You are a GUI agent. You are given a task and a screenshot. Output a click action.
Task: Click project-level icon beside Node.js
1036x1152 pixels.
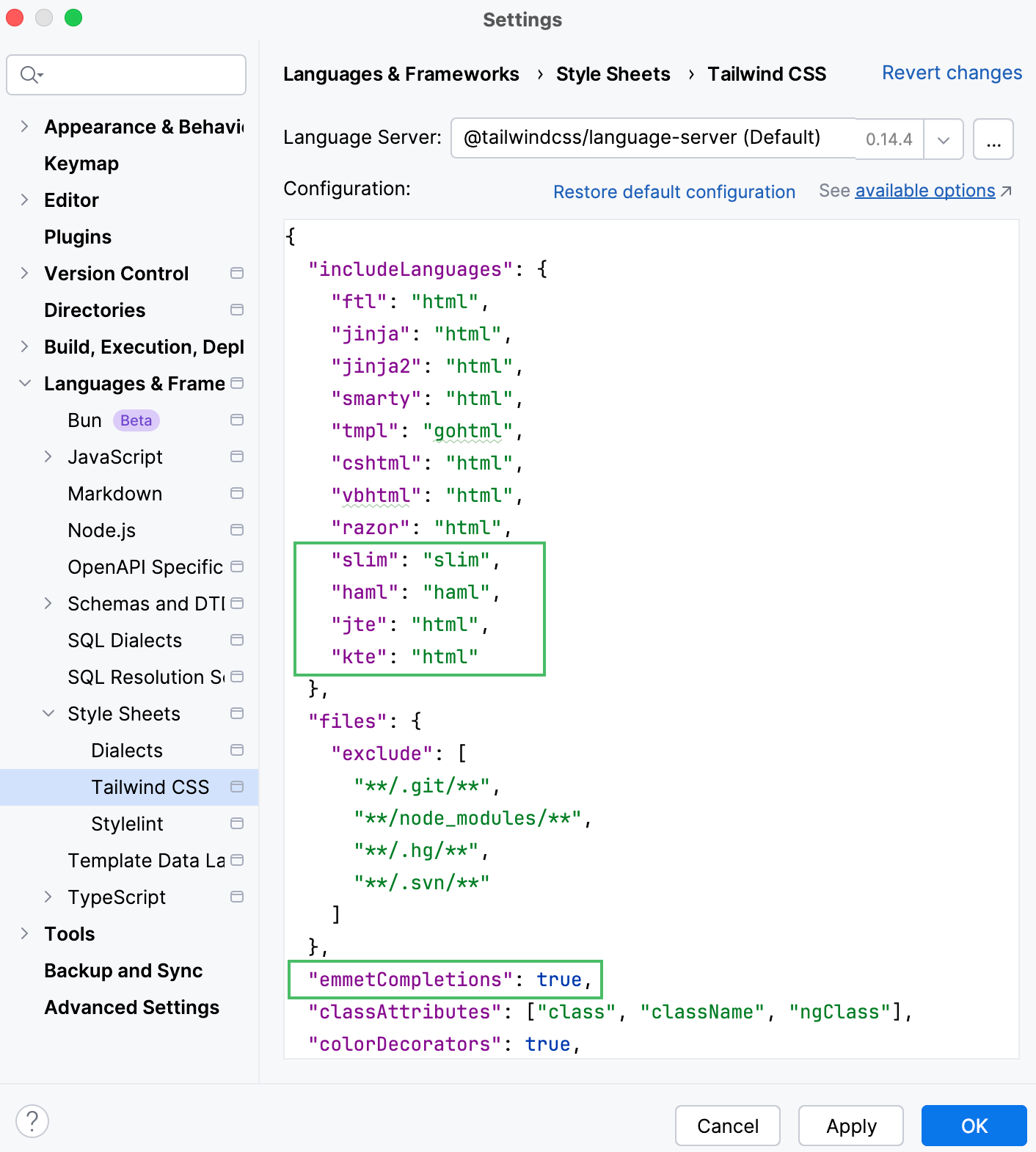tap(237, 530)
